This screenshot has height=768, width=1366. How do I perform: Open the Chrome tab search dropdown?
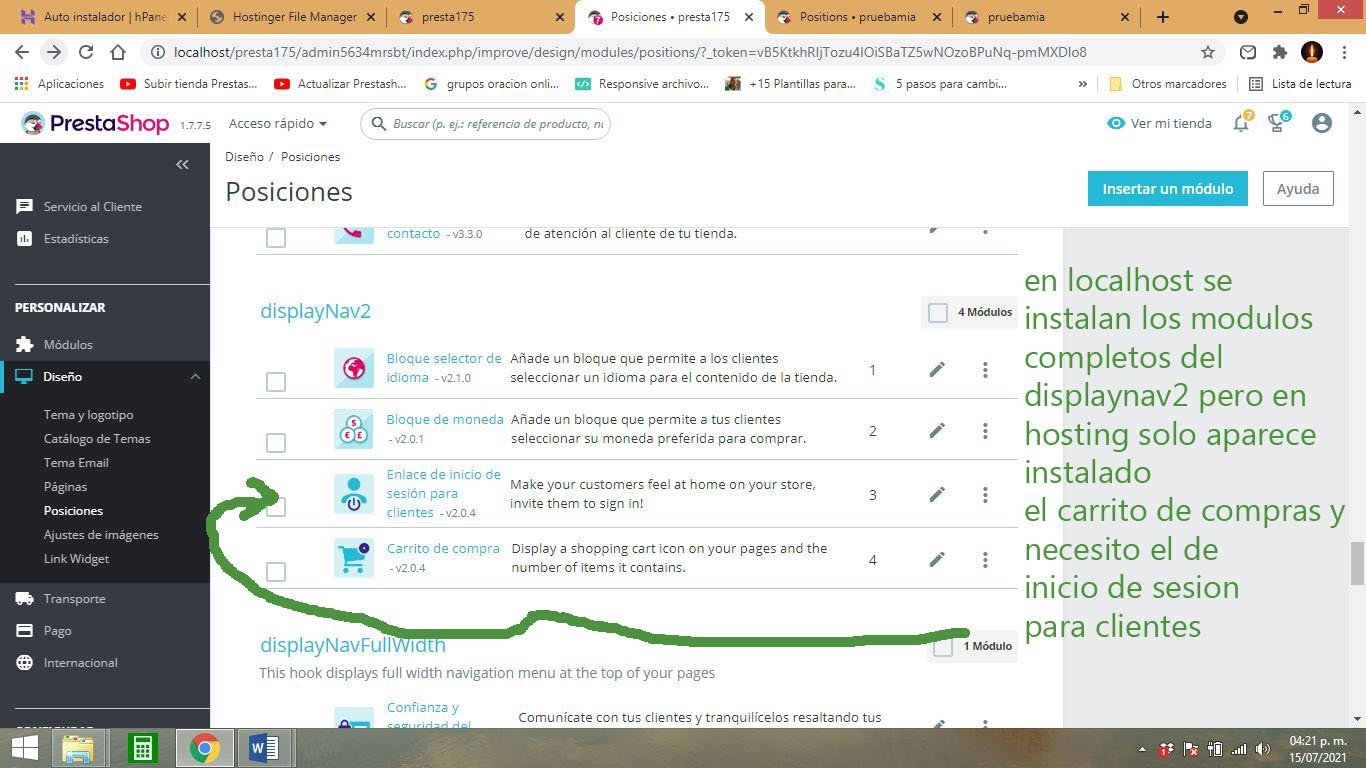pyautogui.click(x=1241, y=17)
